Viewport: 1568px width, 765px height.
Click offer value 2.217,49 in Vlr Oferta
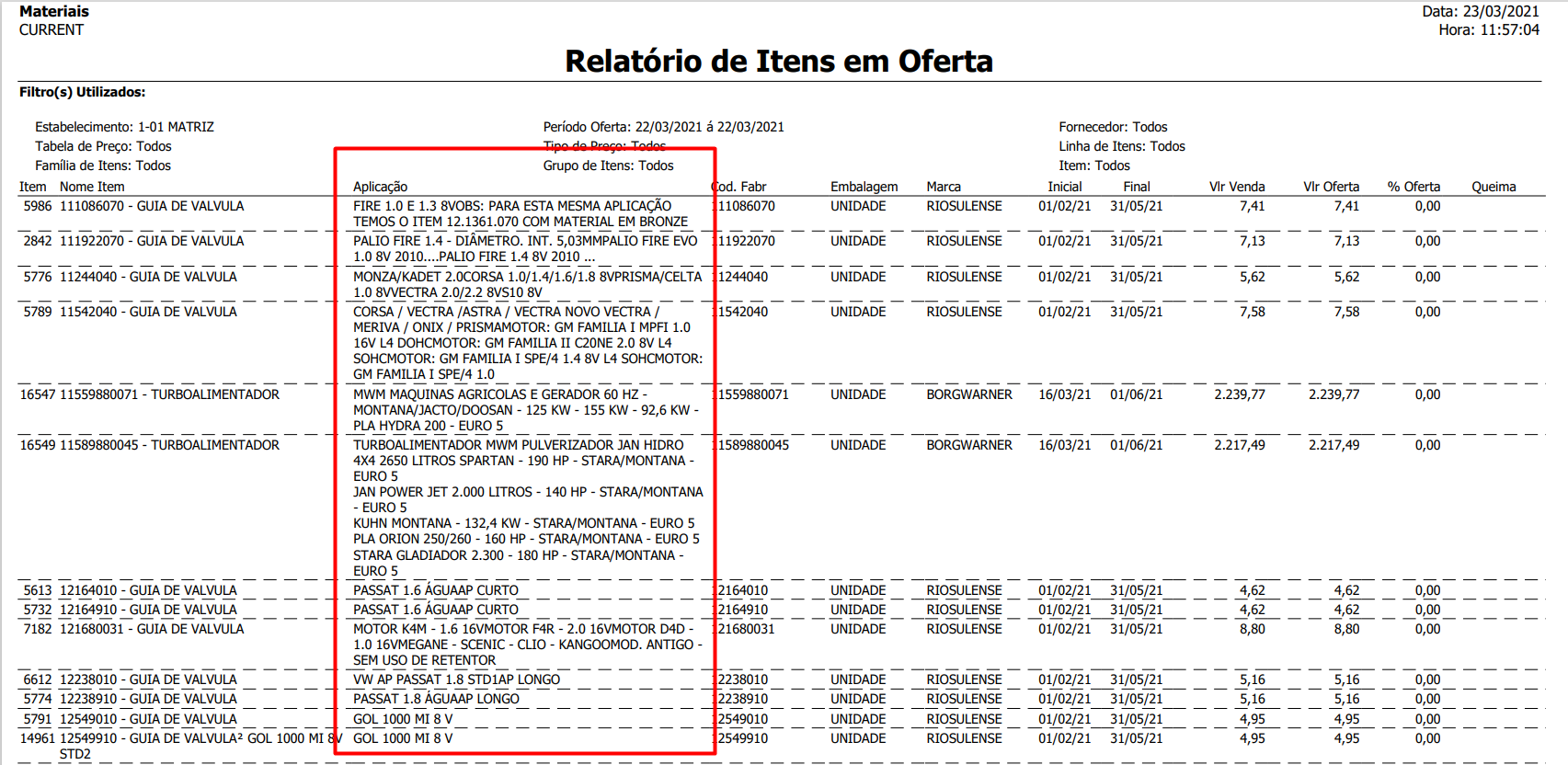coord(1334,445)
